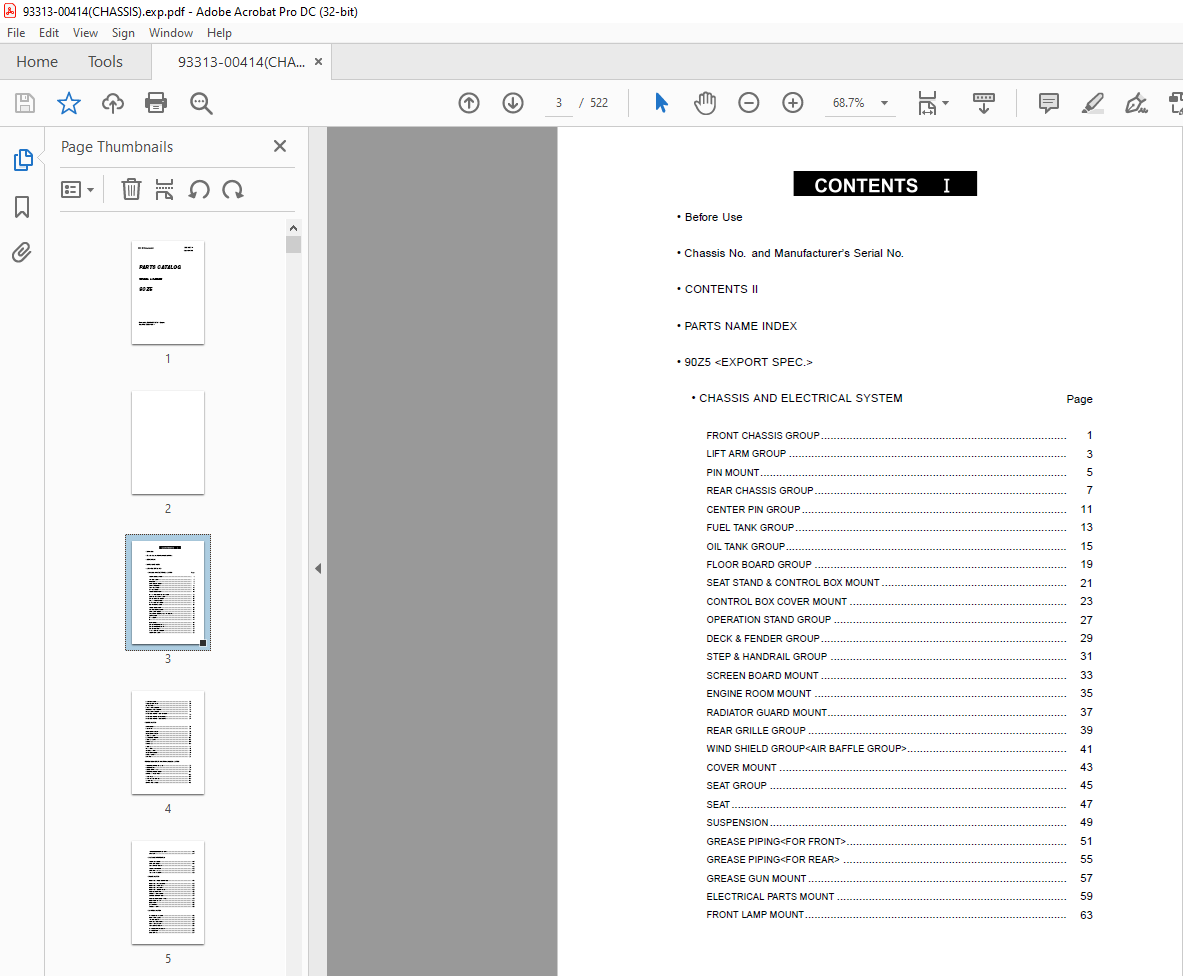Select page 4 thumbnail
The image size is (1183, 976).
coord(167,743)
